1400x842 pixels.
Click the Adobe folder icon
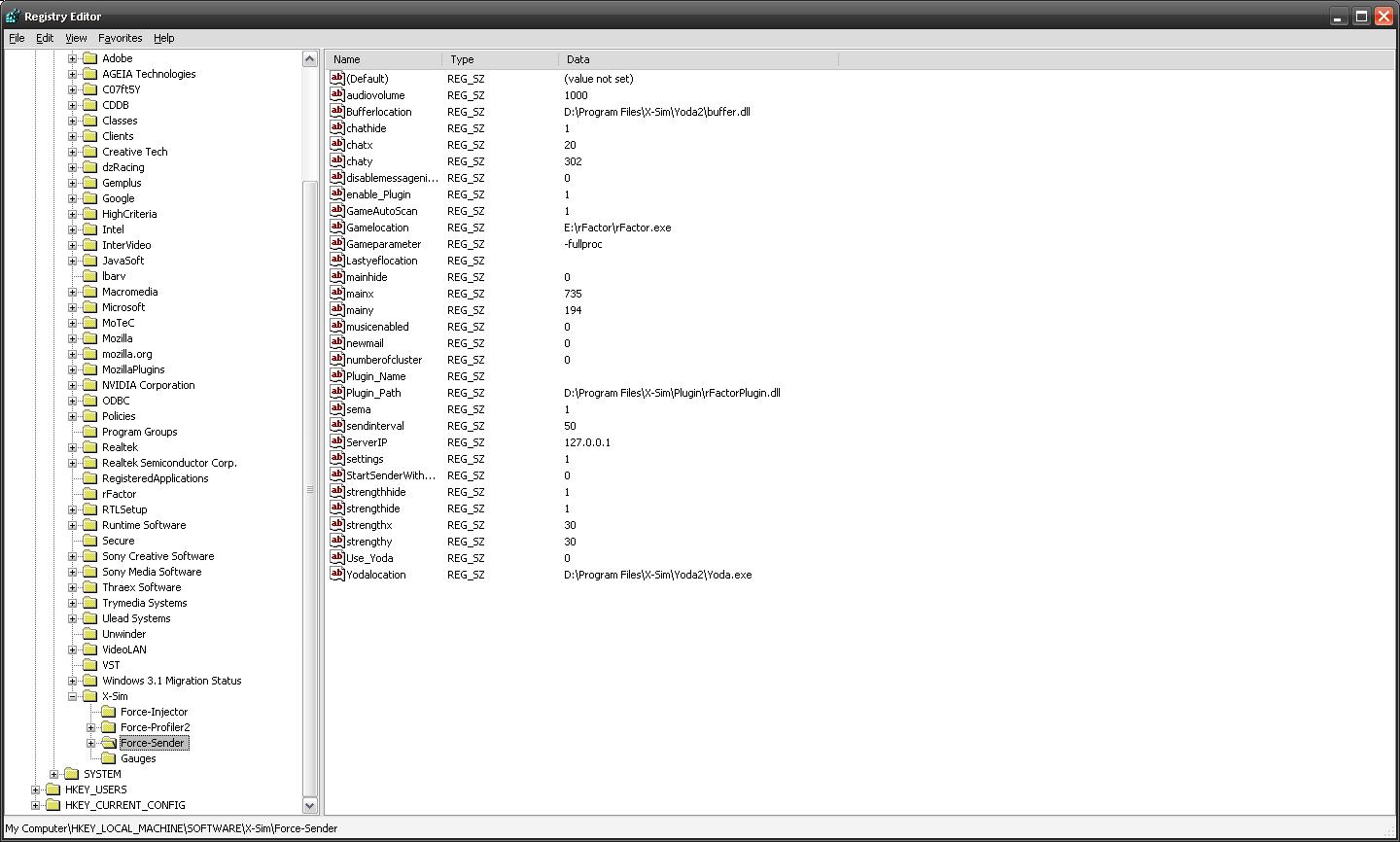(89, 58)
